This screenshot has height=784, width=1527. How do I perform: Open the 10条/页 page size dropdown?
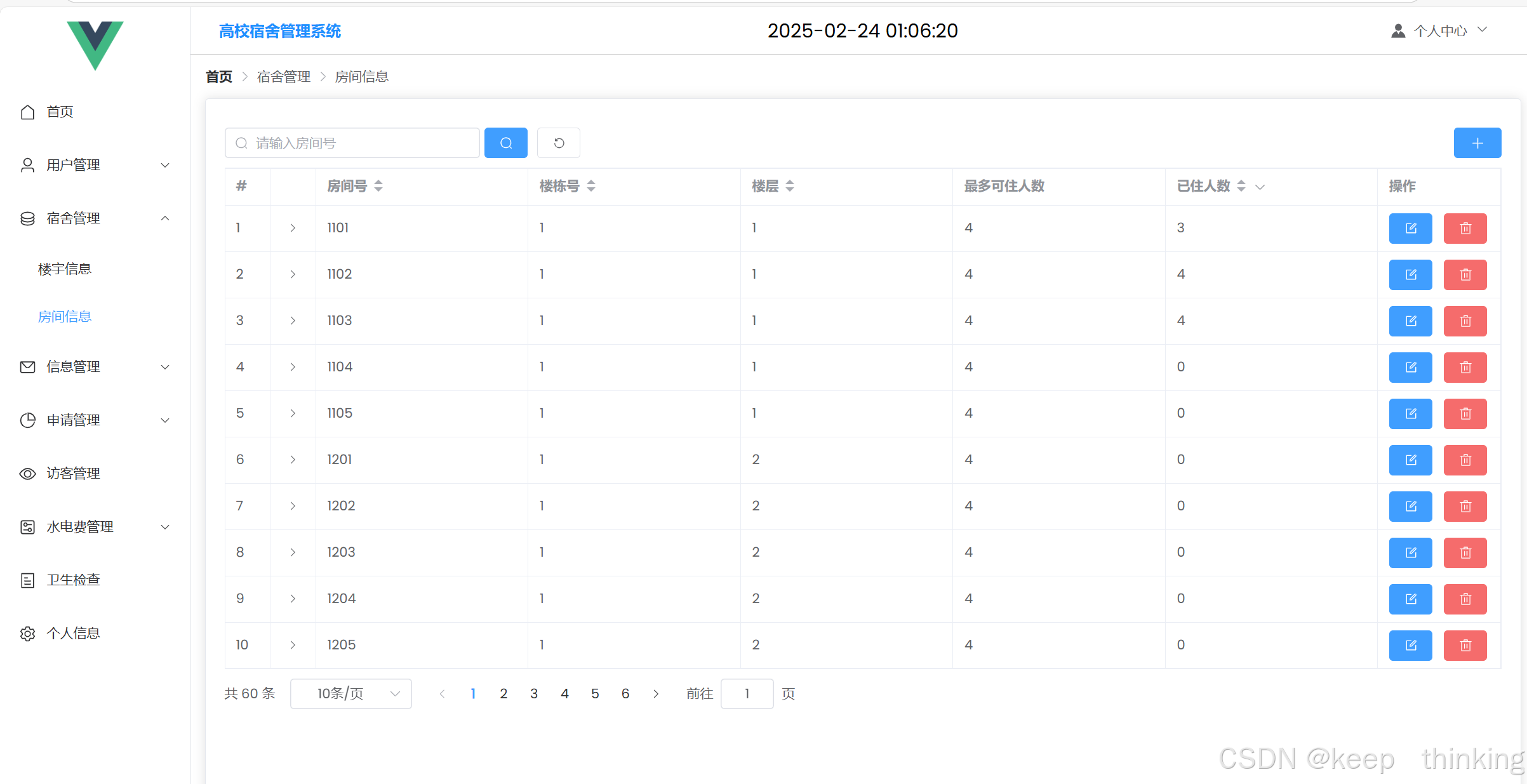point(350,694)
